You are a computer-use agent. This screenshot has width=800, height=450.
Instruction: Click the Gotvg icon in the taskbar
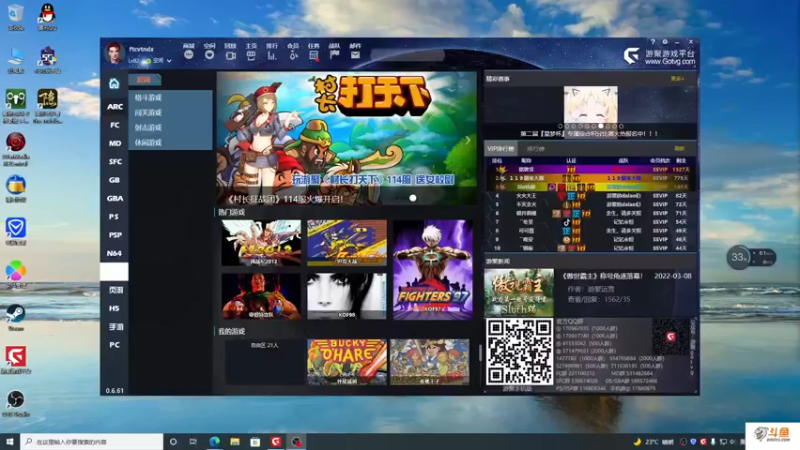(276, 442)
